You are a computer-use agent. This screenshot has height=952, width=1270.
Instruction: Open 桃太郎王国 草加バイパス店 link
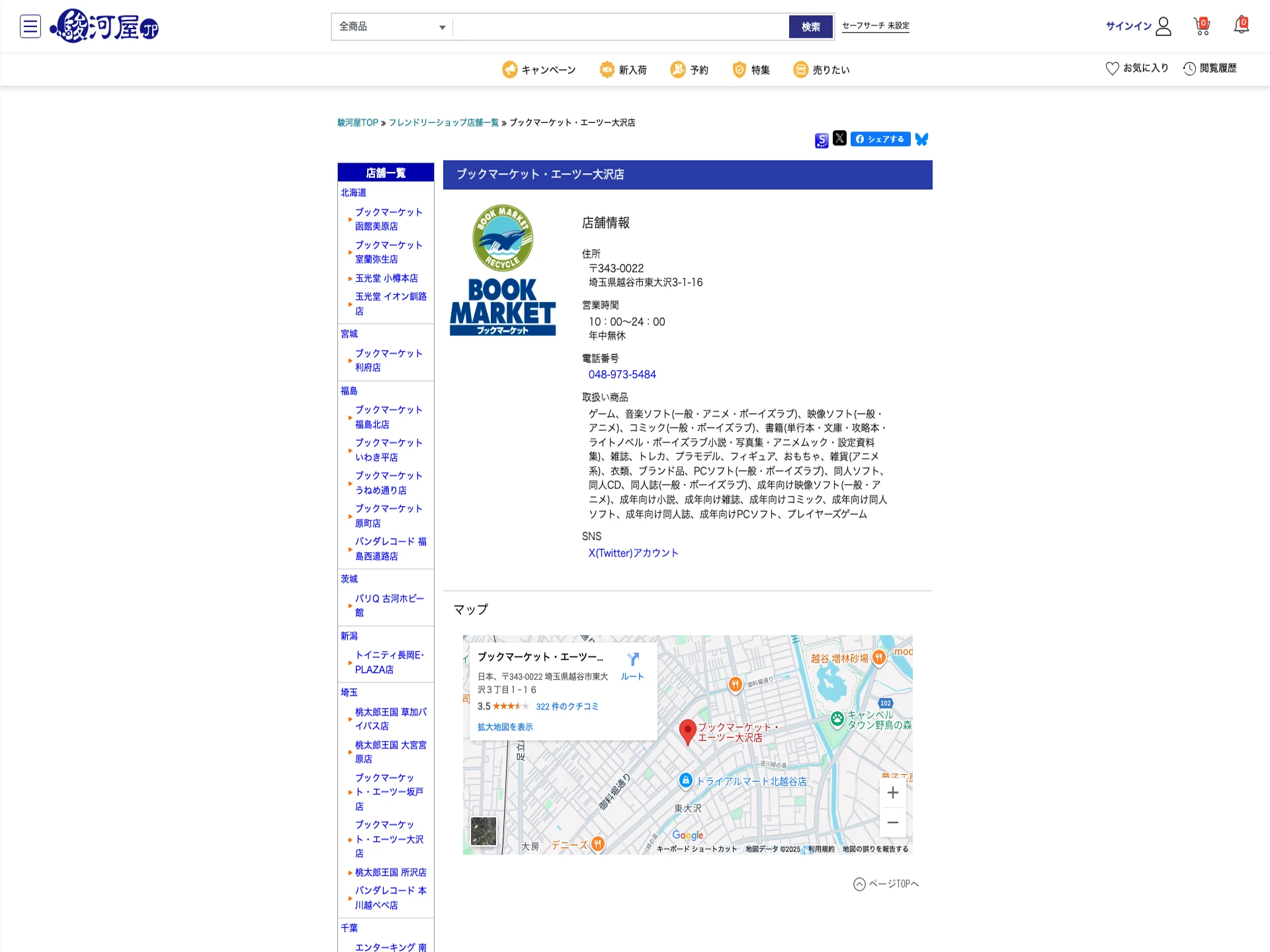pyautogui.click(x=390, y=719)
